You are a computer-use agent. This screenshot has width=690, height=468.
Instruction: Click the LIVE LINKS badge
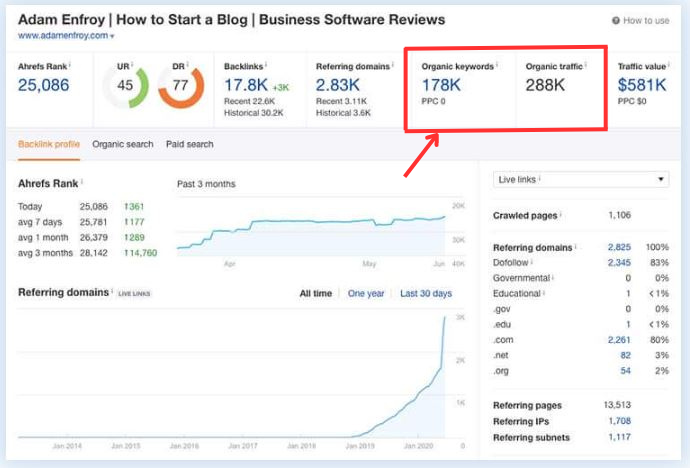coord(134,293)
